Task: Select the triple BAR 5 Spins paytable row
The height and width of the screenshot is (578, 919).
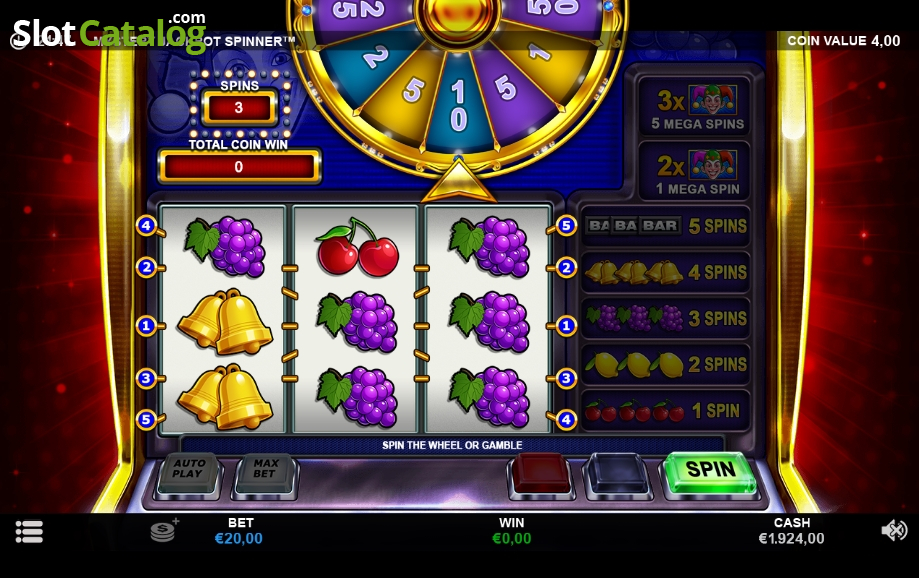Action: tap(666, 226)
